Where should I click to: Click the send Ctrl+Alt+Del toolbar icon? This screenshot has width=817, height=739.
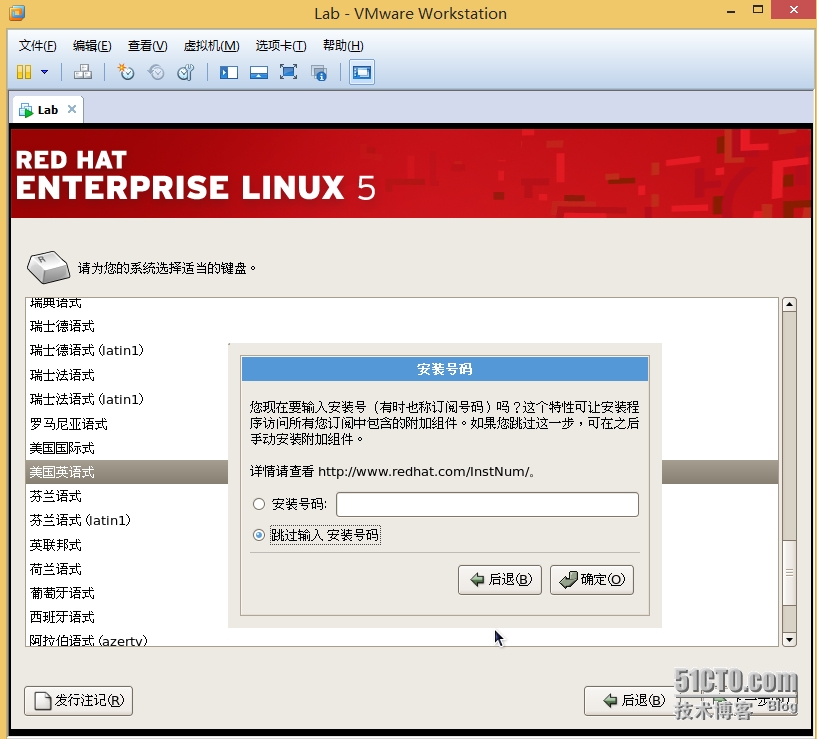pos(83,72)
